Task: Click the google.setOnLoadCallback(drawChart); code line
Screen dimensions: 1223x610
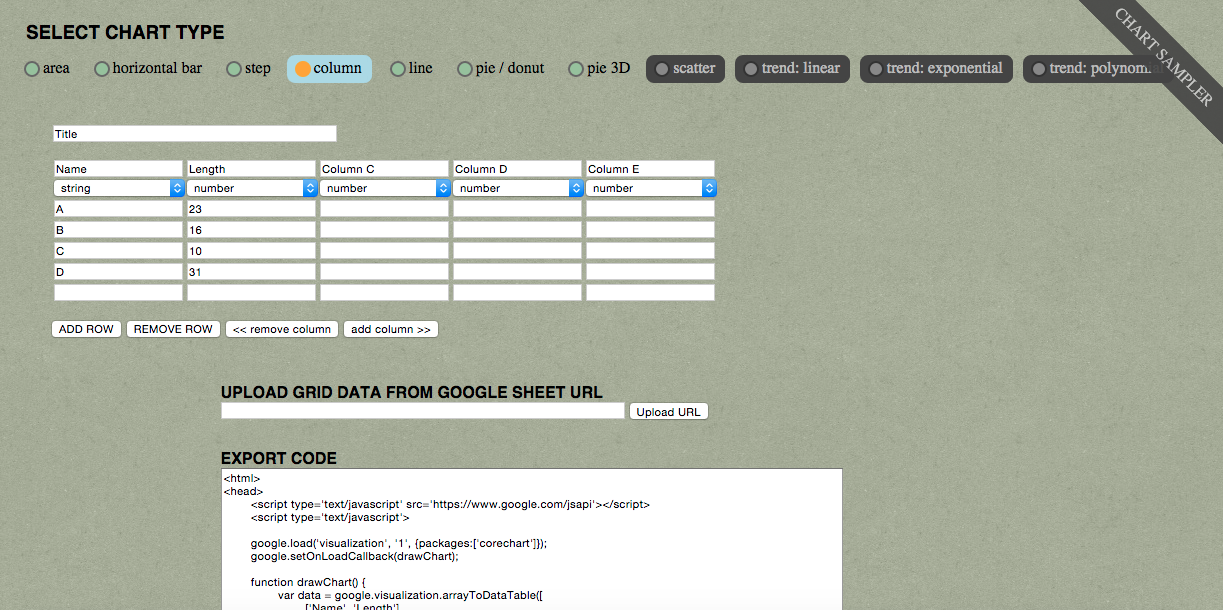Action: tap(354, 556)
